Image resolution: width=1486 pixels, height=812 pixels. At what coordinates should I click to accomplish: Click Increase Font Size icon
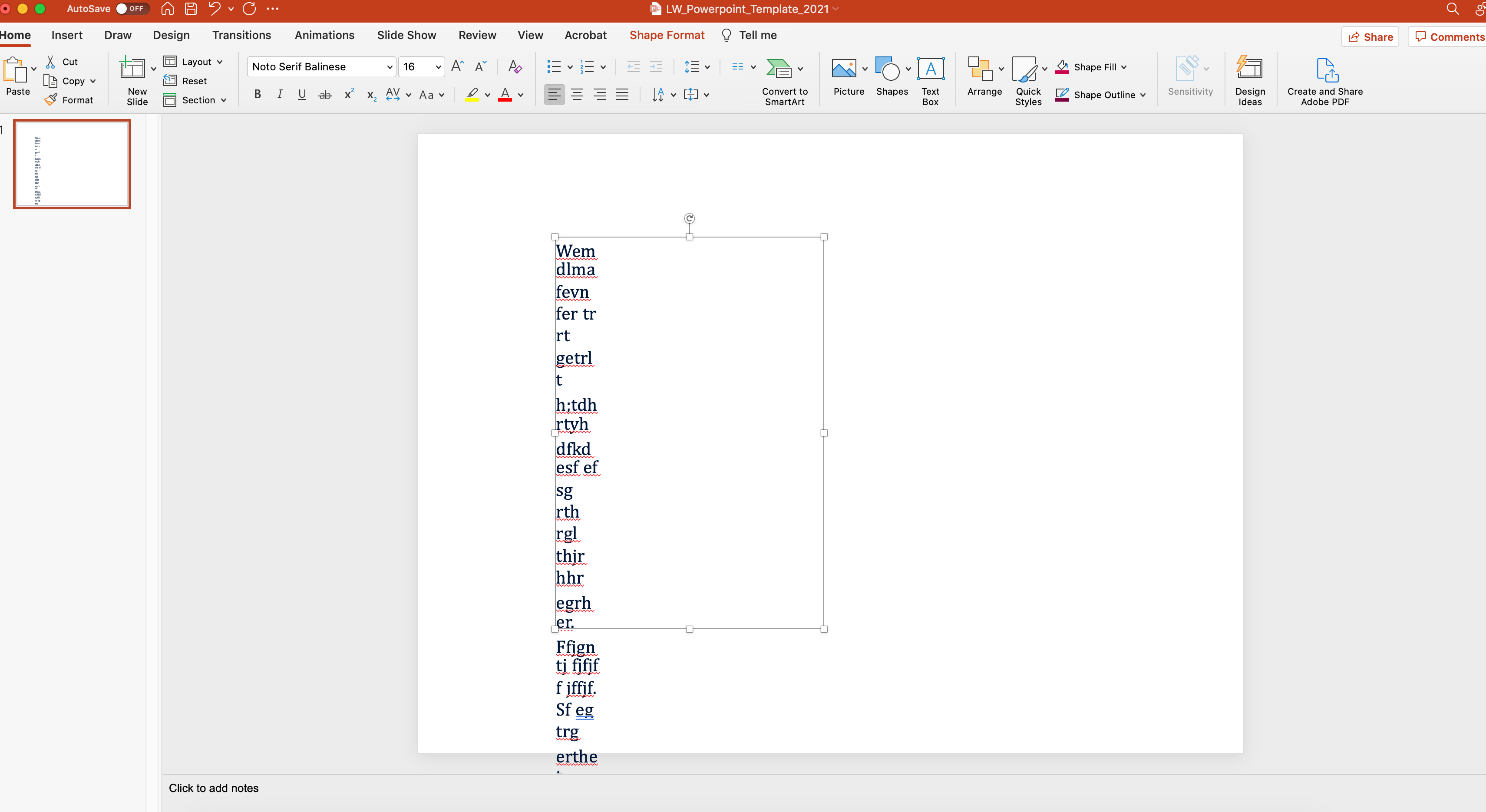click(457, 67)
